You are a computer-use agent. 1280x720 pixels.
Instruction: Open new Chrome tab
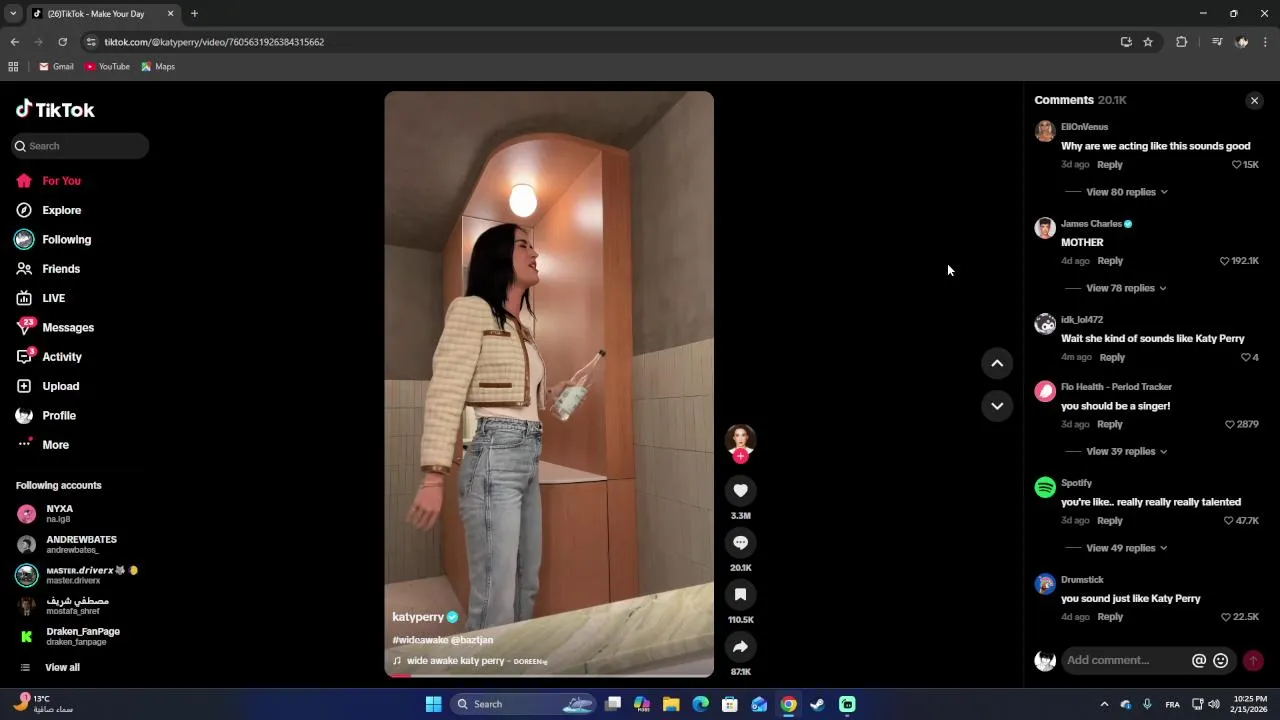click(194, 14)
